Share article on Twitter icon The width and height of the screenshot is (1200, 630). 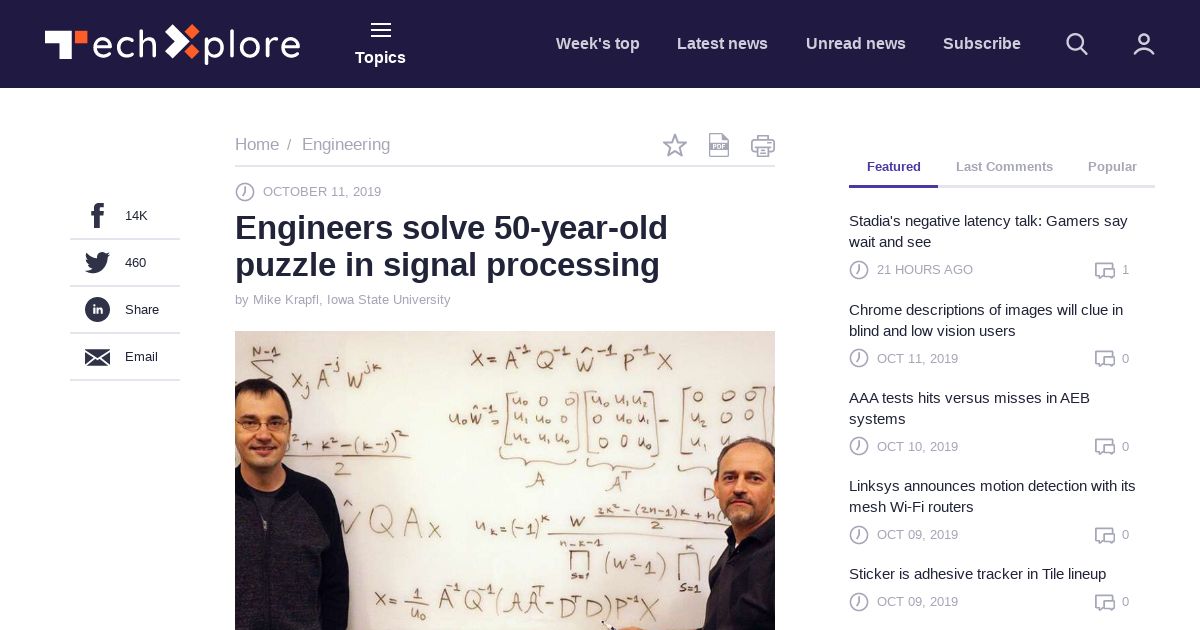coord(97,262)
